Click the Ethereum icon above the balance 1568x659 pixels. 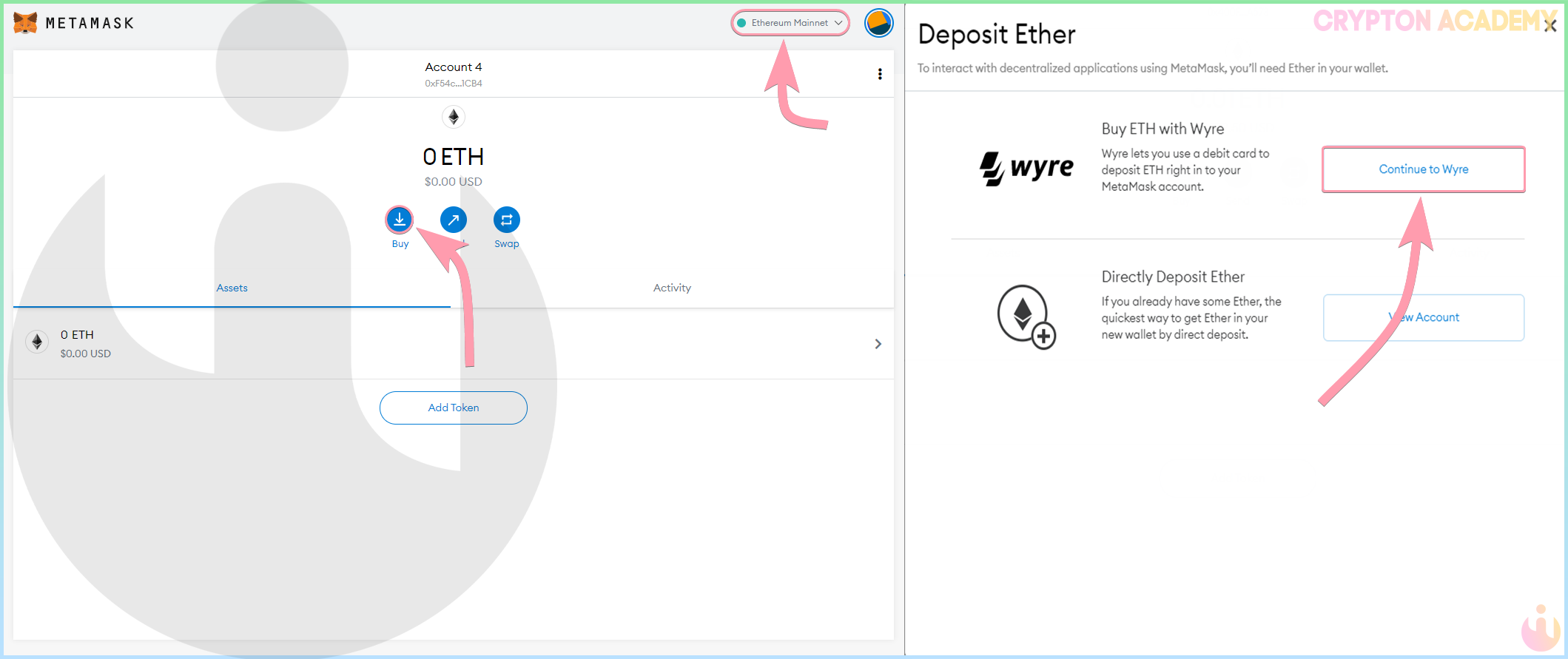coord(454,117)
